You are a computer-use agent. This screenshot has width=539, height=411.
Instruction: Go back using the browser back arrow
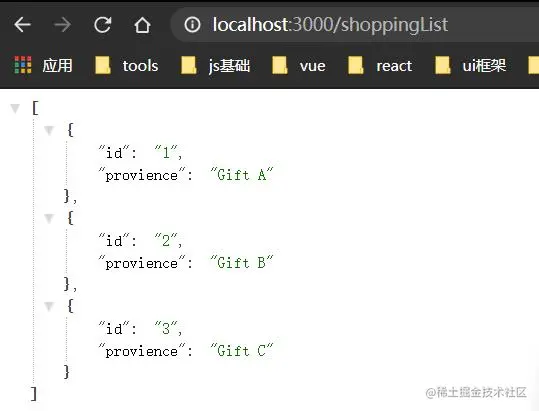(23, 25)
